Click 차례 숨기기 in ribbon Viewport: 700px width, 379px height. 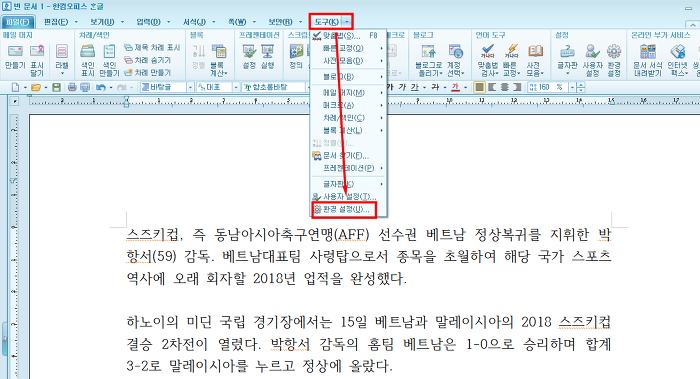click(x=147, y=60)
